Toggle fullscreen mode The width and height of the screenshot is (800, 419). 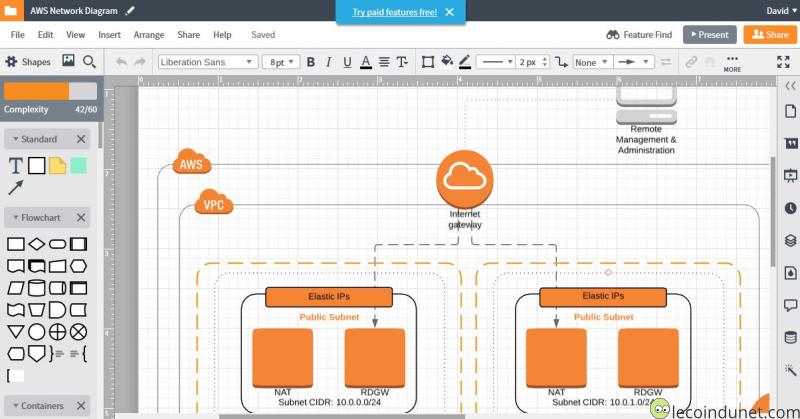point(783,62)
